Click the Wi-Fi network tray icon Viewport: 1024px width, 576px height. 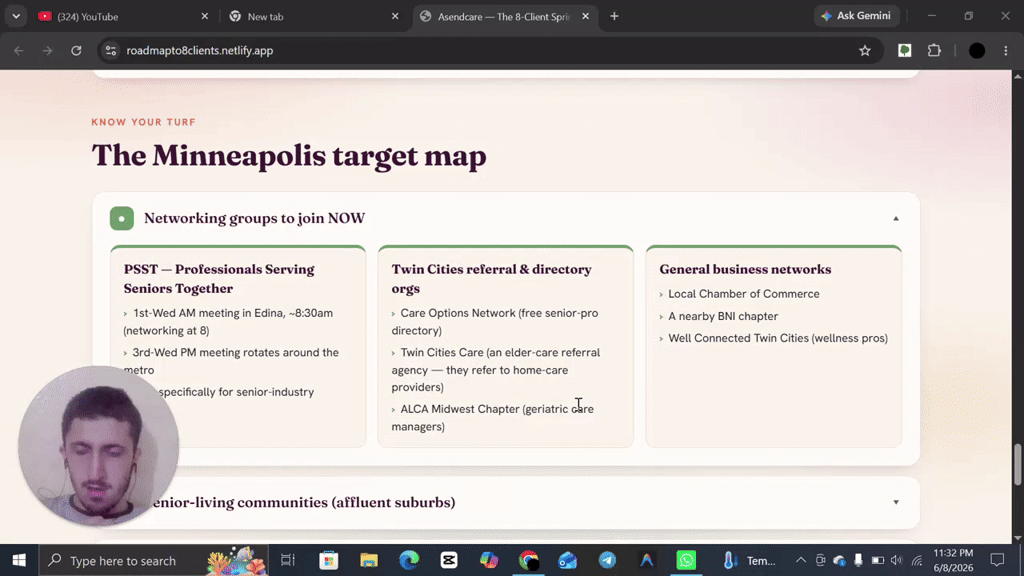pos(917,560)
